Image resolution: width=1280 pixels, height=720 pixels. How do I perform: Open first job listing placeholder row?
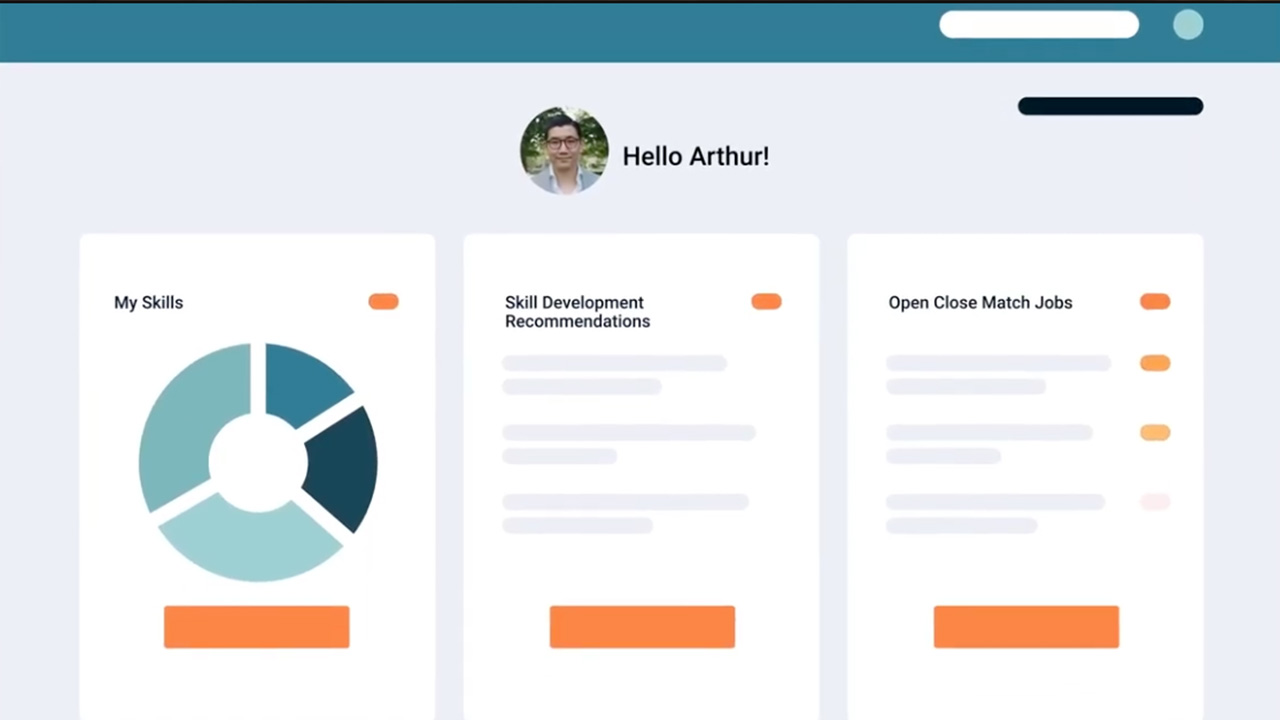[x=998, y=375]
